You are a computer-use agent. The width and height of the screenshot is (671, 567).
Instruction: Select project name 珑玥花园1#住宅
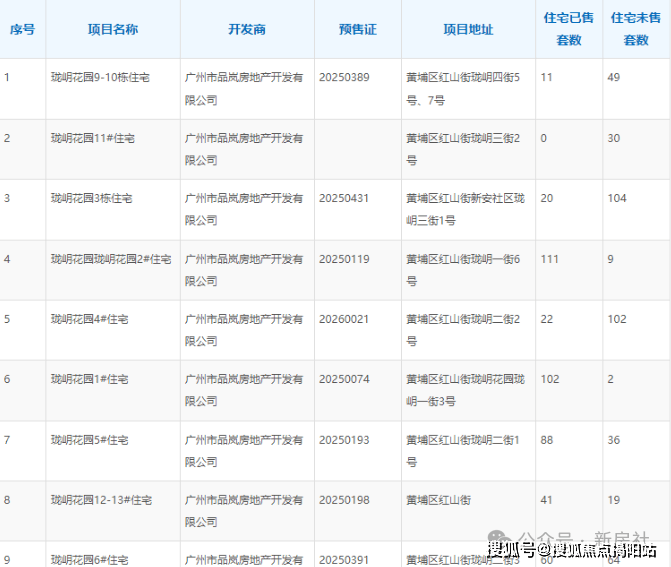click(x=89, y=379)
